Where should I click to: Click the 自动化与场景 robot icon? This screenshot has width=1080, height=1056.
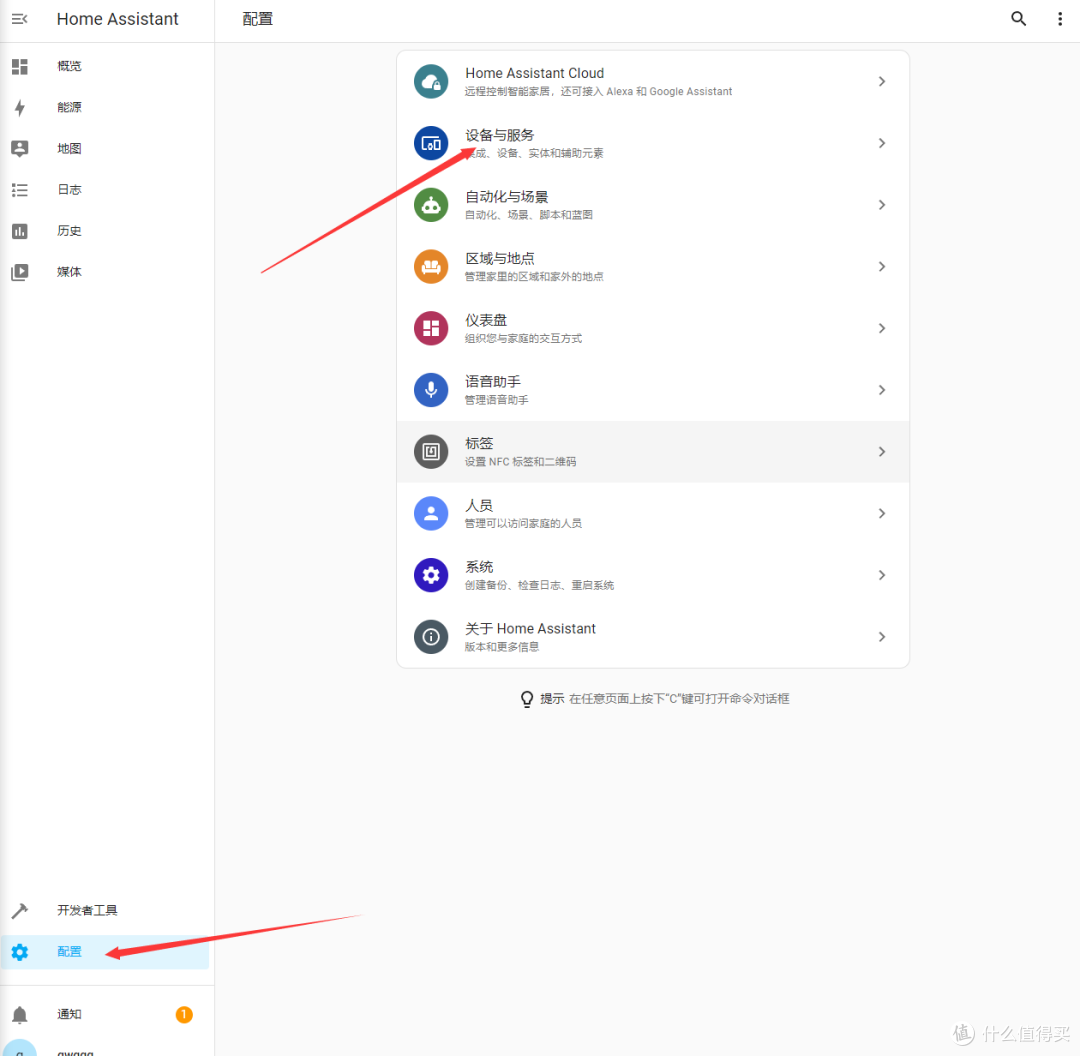point(431,205)
